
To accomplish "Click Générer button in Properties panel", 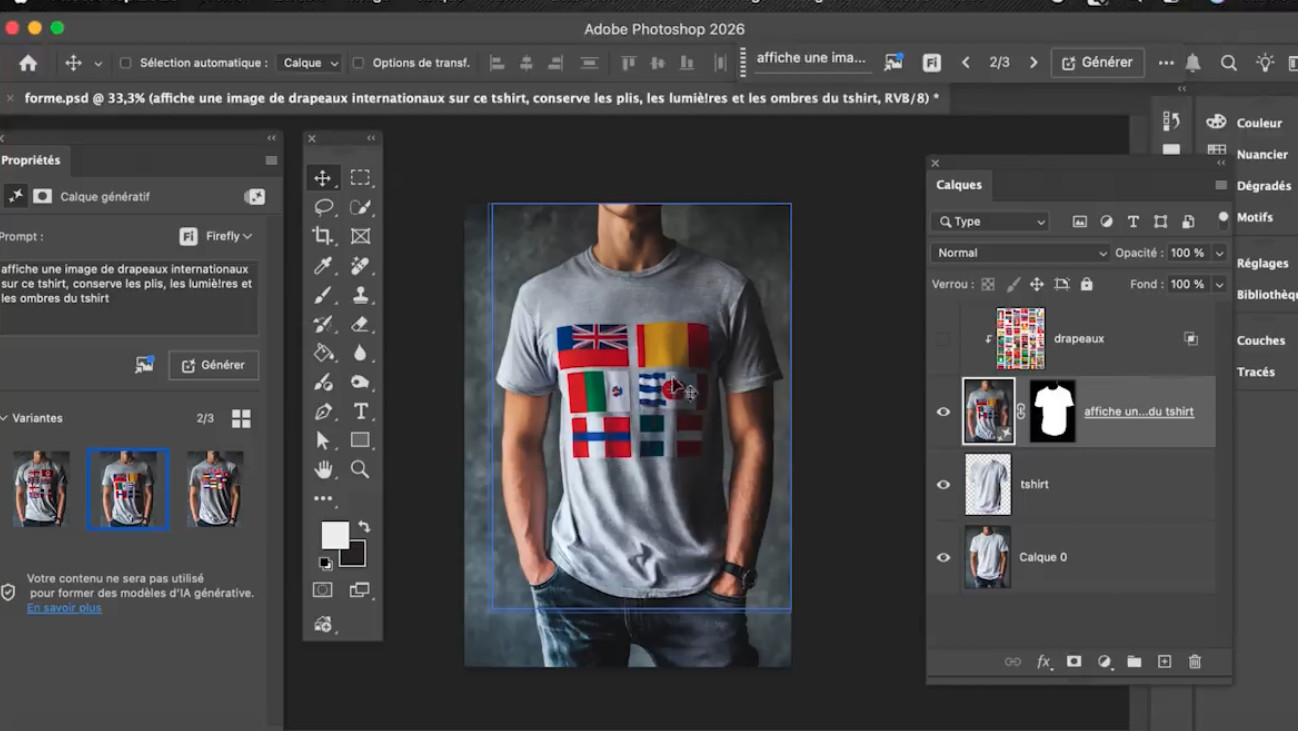I will coord(213,365).
